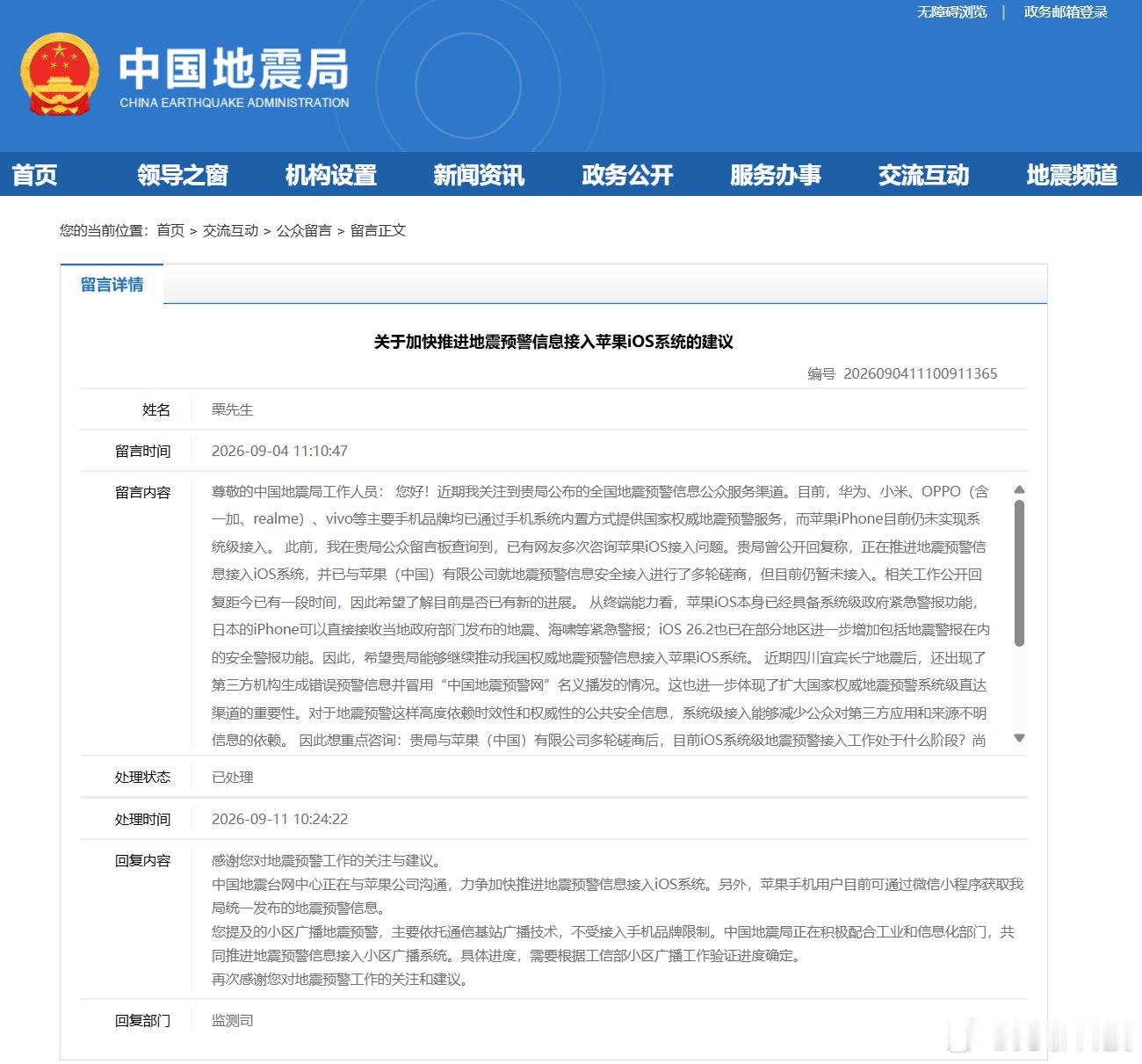Open 无障碍浏览 accessibility mode
This screenshot has width=1142, height=1064.
951,12
